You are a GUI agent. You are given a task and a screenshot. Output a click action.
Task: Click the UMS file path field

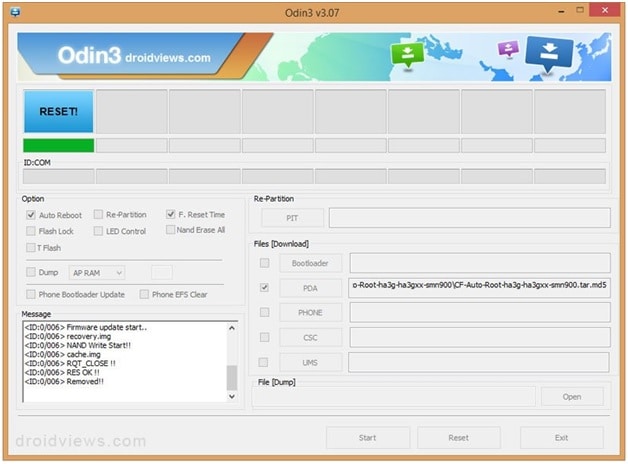pos(479,362)
